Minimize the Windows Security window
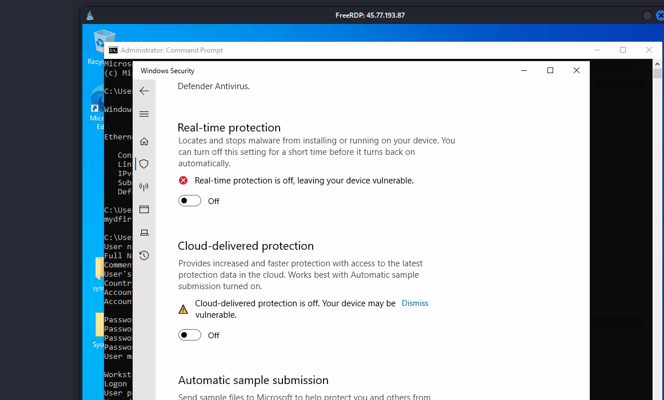Viewport: 664px width, 400px height. pyautogui.click(x=524, y=70)
